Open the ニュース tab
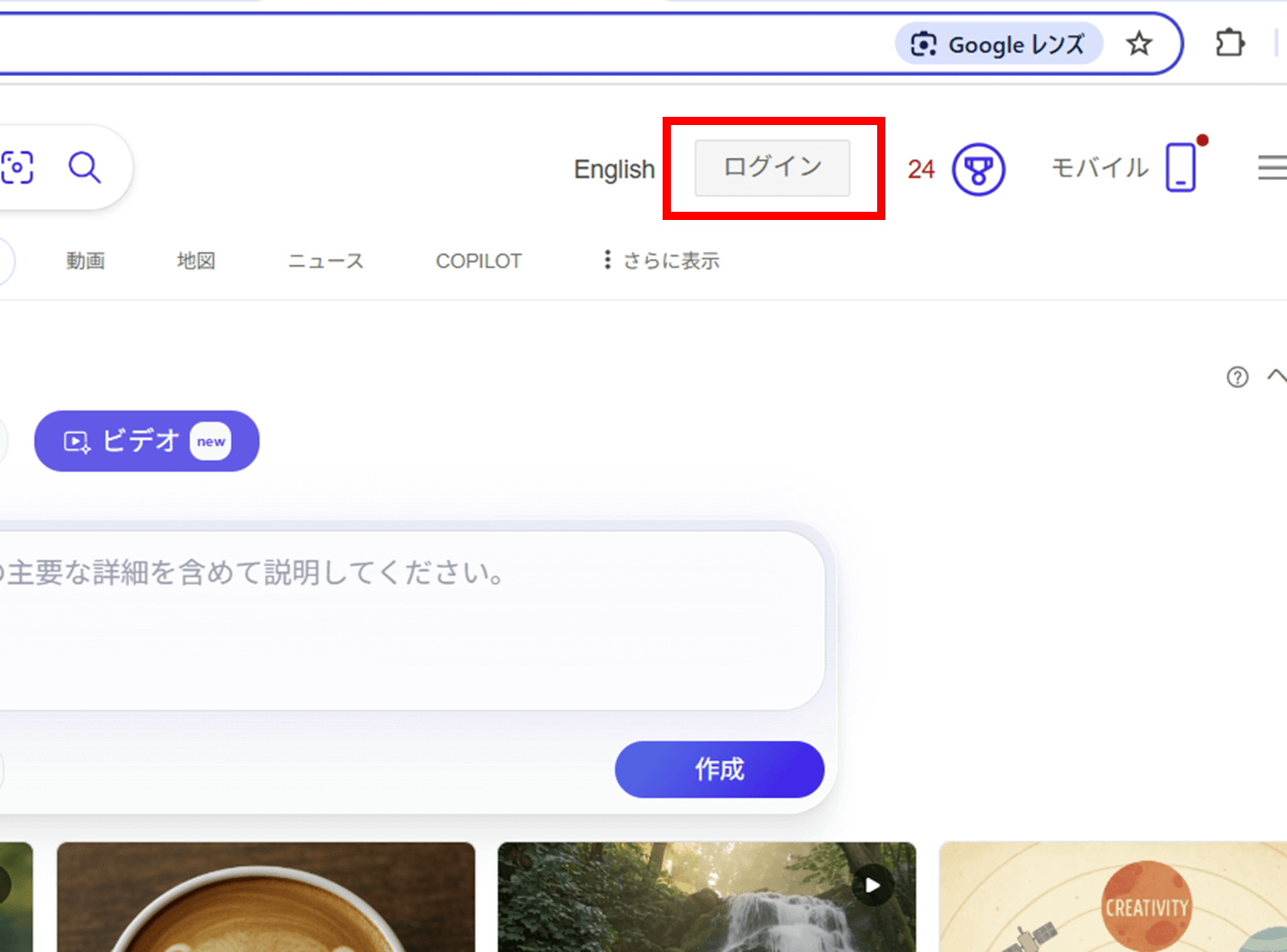 click(326, 261)
